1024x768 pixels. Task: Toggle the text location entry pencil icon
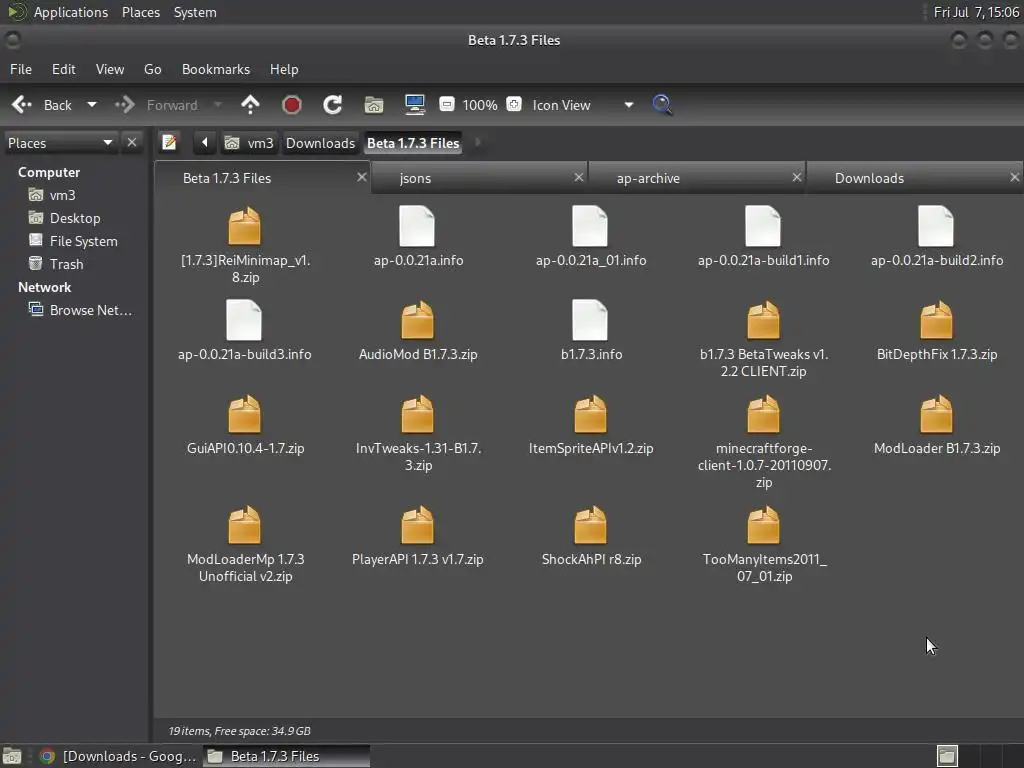pos(169,142)
